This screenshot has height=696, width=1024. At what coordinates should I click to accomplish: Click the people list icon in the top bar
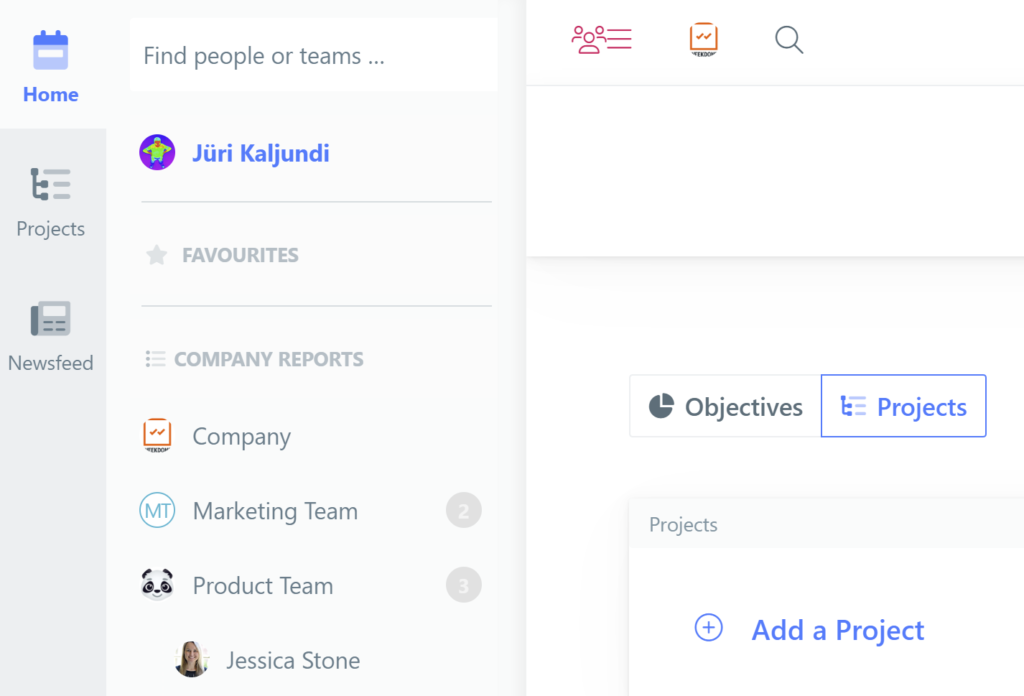point(601,39)
